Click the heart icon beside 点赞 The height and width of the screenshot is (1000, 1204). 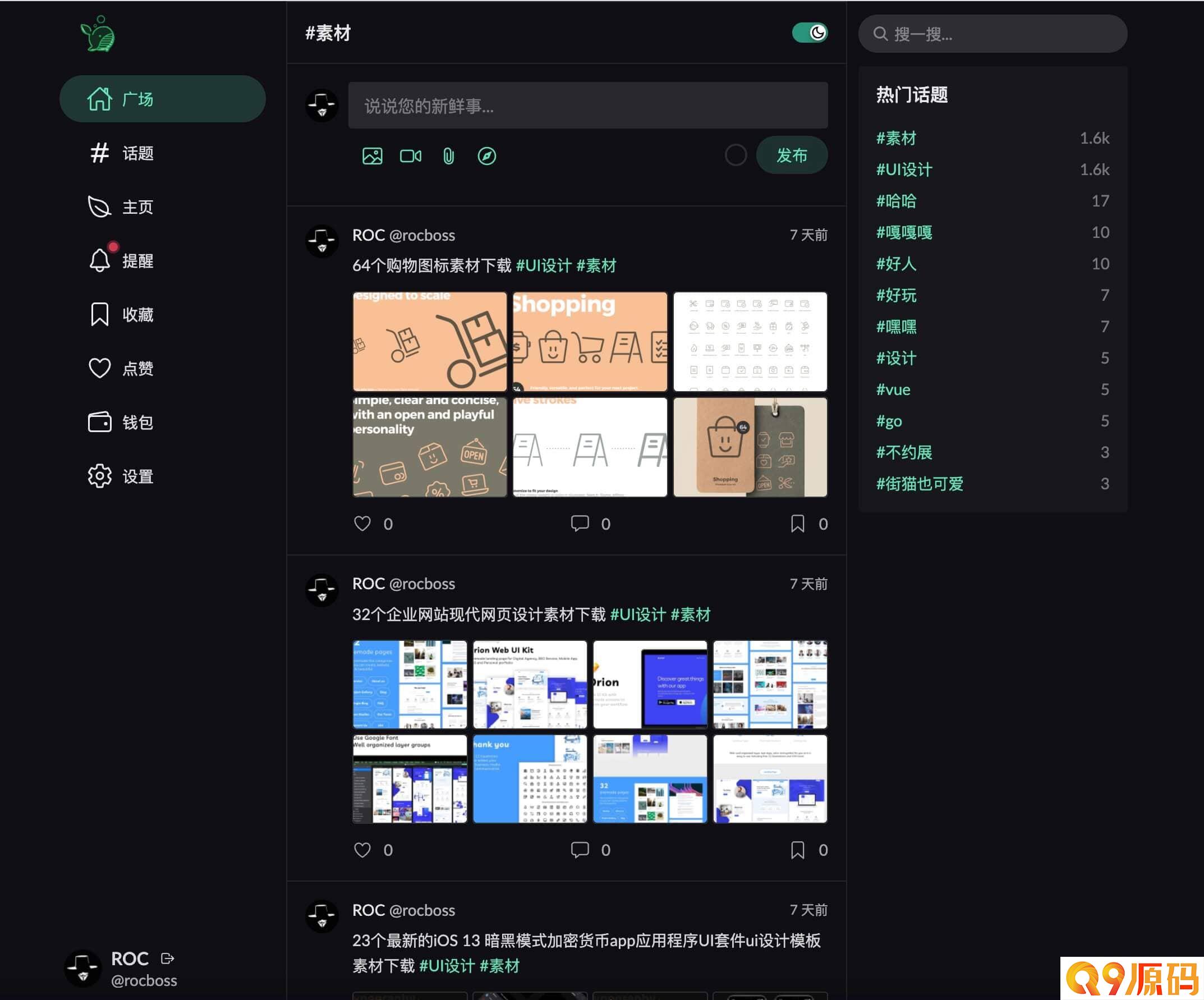(x=99, y=368)
